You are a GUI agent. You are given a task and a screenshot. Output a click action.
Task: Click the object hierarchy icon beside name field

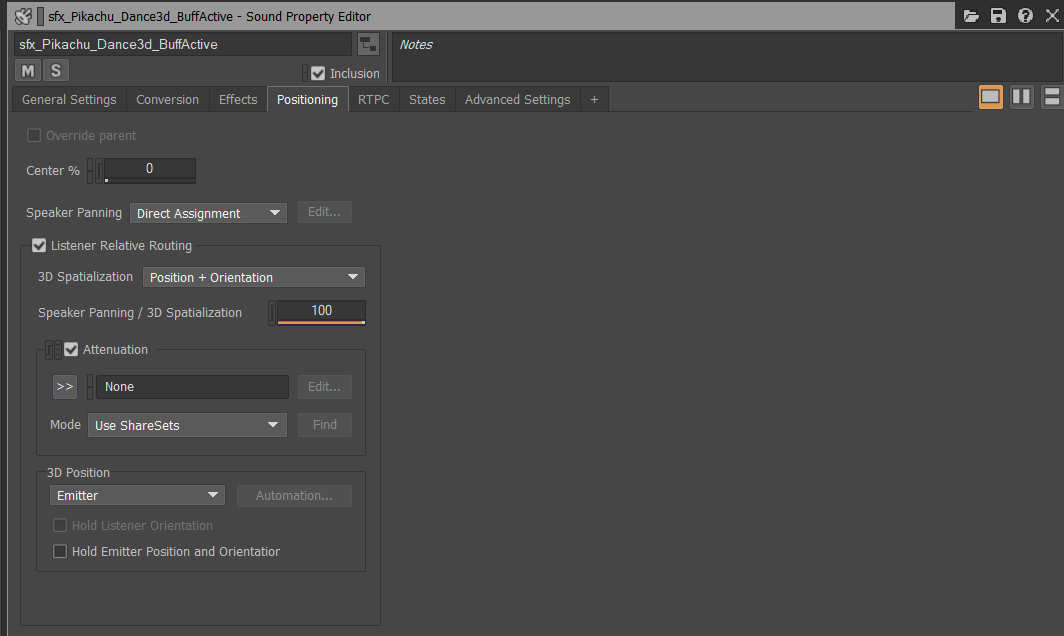coord(368,45)
